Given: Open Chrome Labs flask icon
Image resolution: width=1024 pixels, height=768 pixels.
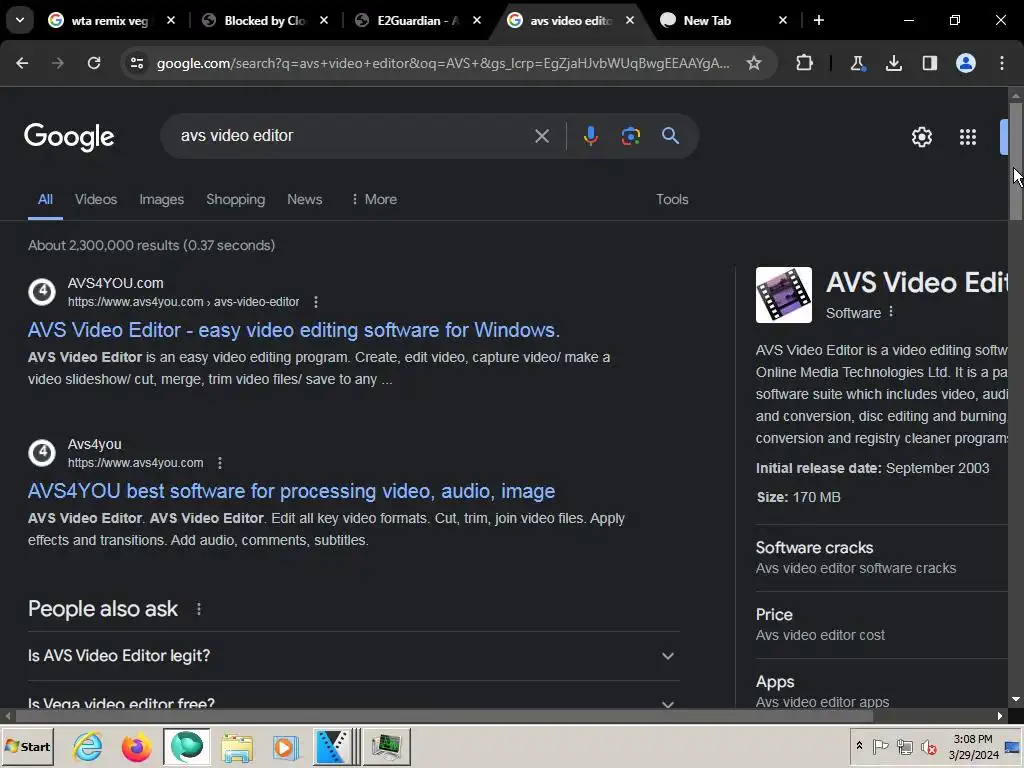Looking at the screenshot, I should click(x=857, y=63).
